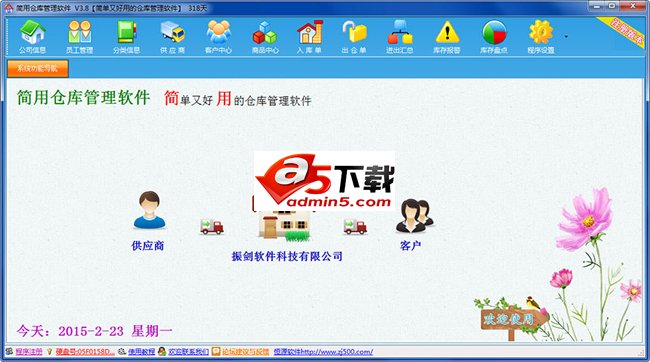Screen dimensions: 650x362
Task: Open 入库单 stock-in order
Action: point(309,37)
